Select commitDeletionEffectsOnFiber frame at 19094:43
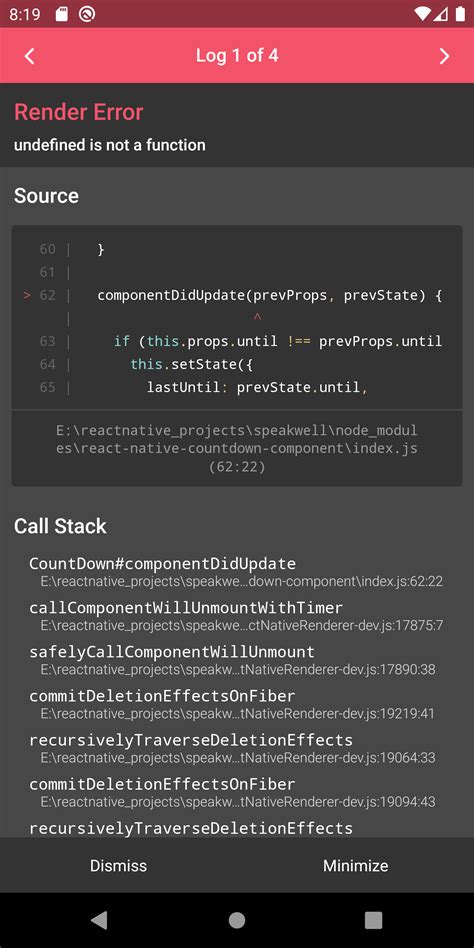Screen dimensions: 474x948 pos(237,793)
